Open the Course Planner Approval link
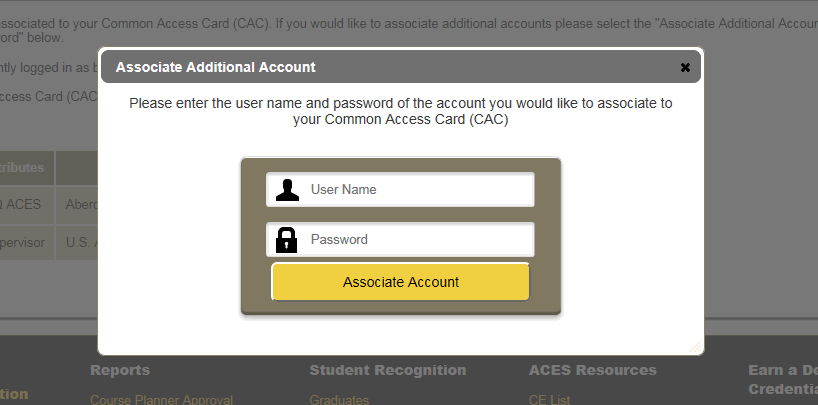The width and height of the screenshot is (818, 405). coord(162,400)
